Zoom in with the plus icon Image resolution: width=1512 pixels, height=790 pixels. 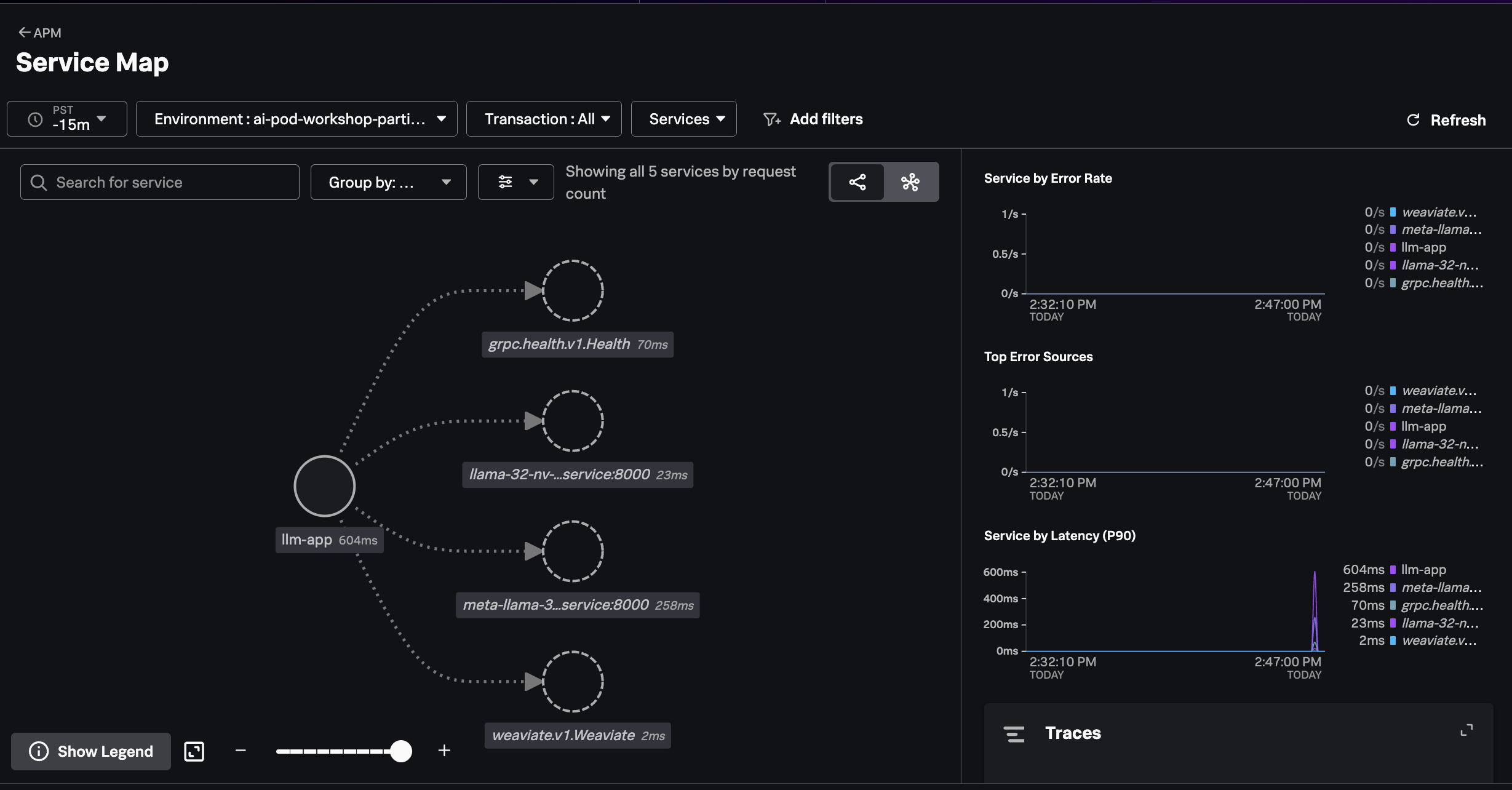point(444,751)
